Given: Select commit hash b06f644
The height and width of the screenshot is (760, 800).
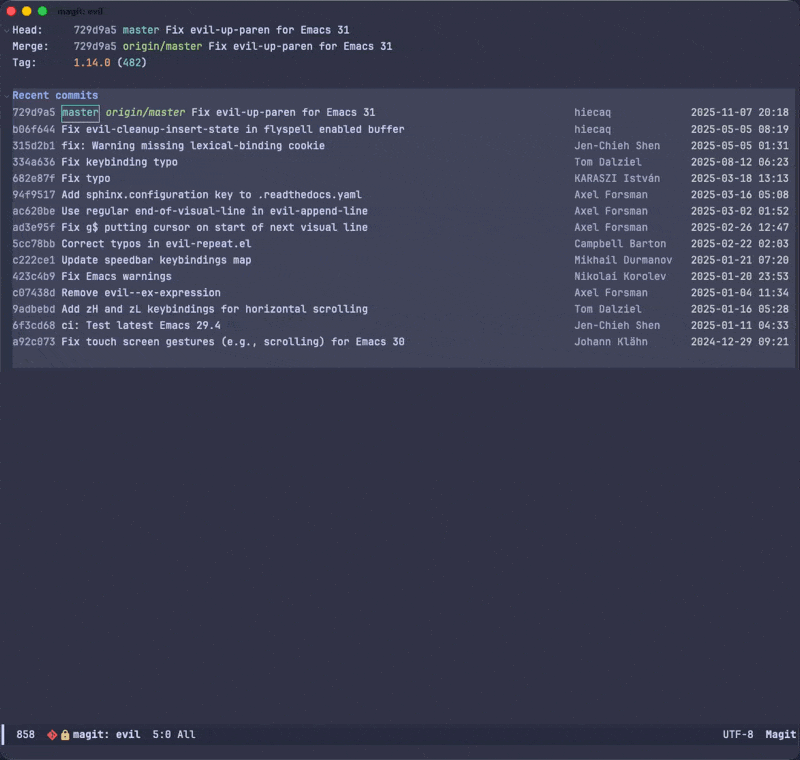Looking at the screenshot, I should [x=34, y=130].
